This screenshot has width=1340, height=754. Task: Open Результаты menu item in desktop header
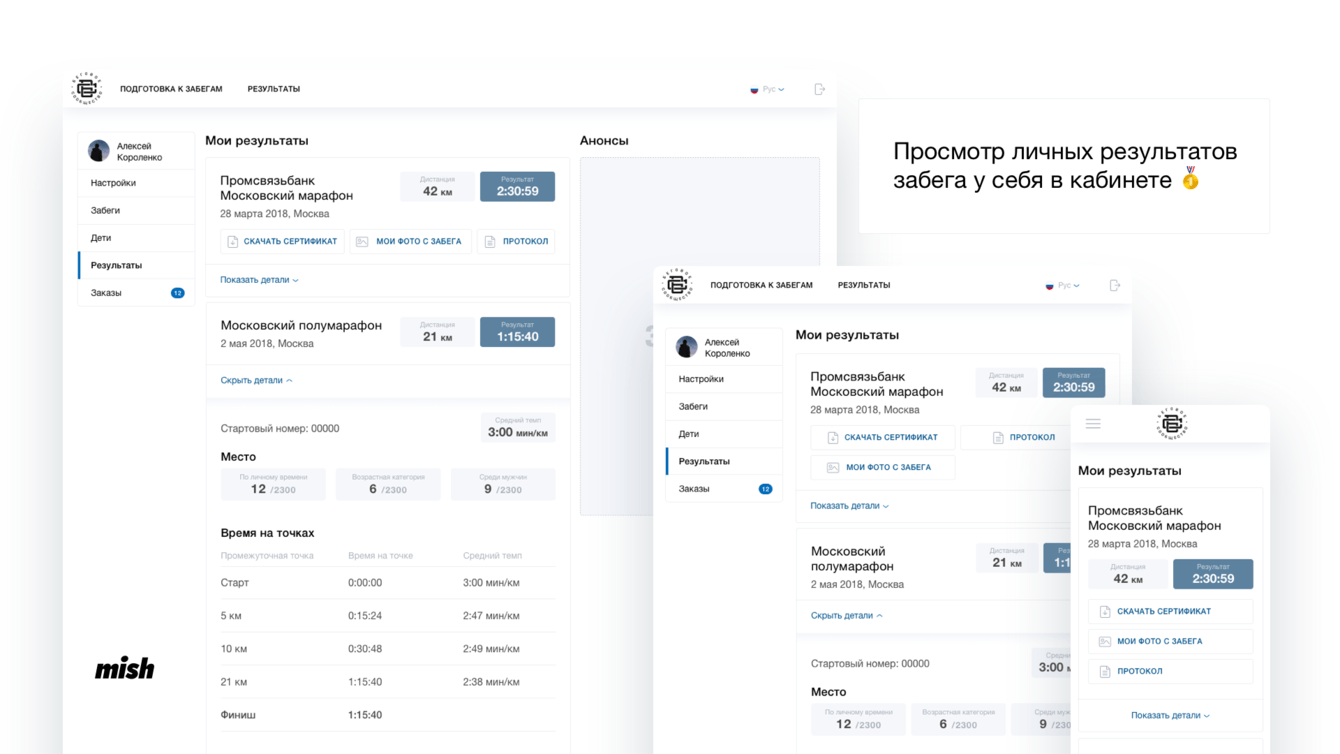pos(274,89)
